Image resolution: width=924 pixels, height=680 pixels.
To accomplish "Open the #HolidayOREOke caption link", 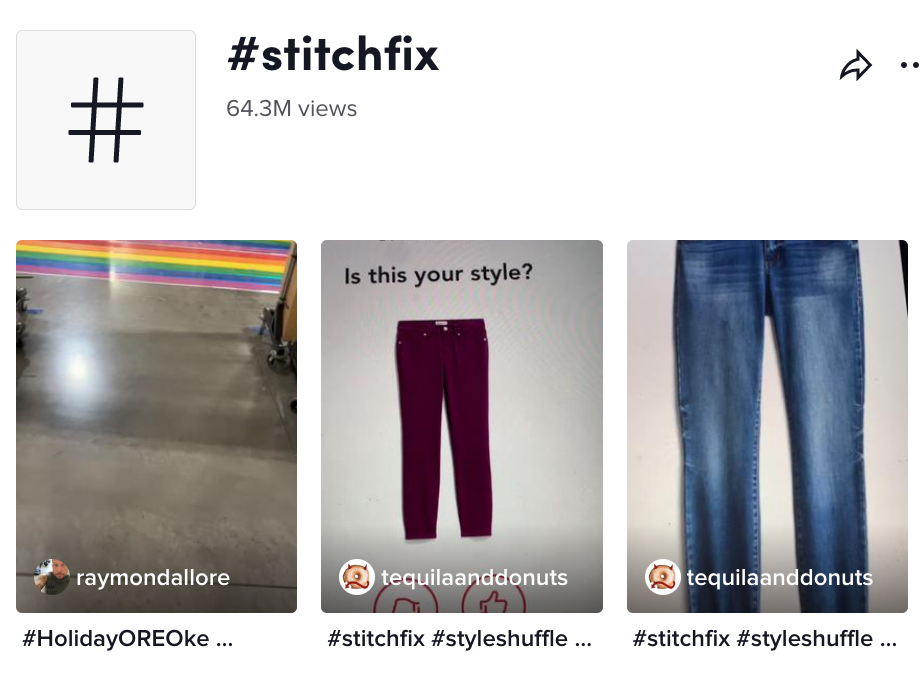I will (116, 639).
